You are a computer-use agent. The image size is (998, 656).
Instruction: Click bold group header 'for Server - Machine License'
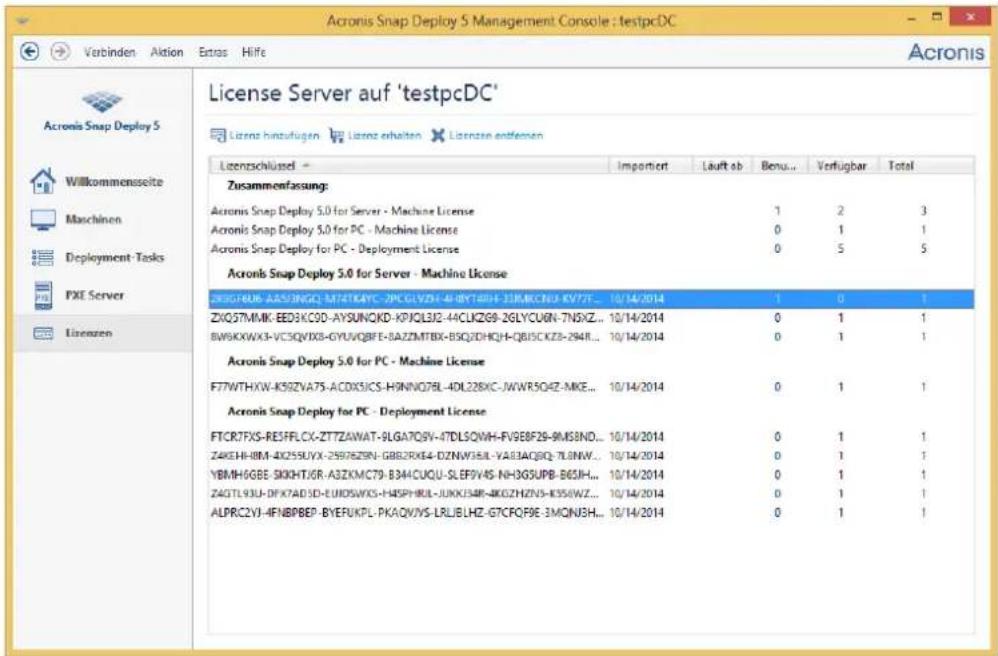click(x=367, y=274)
